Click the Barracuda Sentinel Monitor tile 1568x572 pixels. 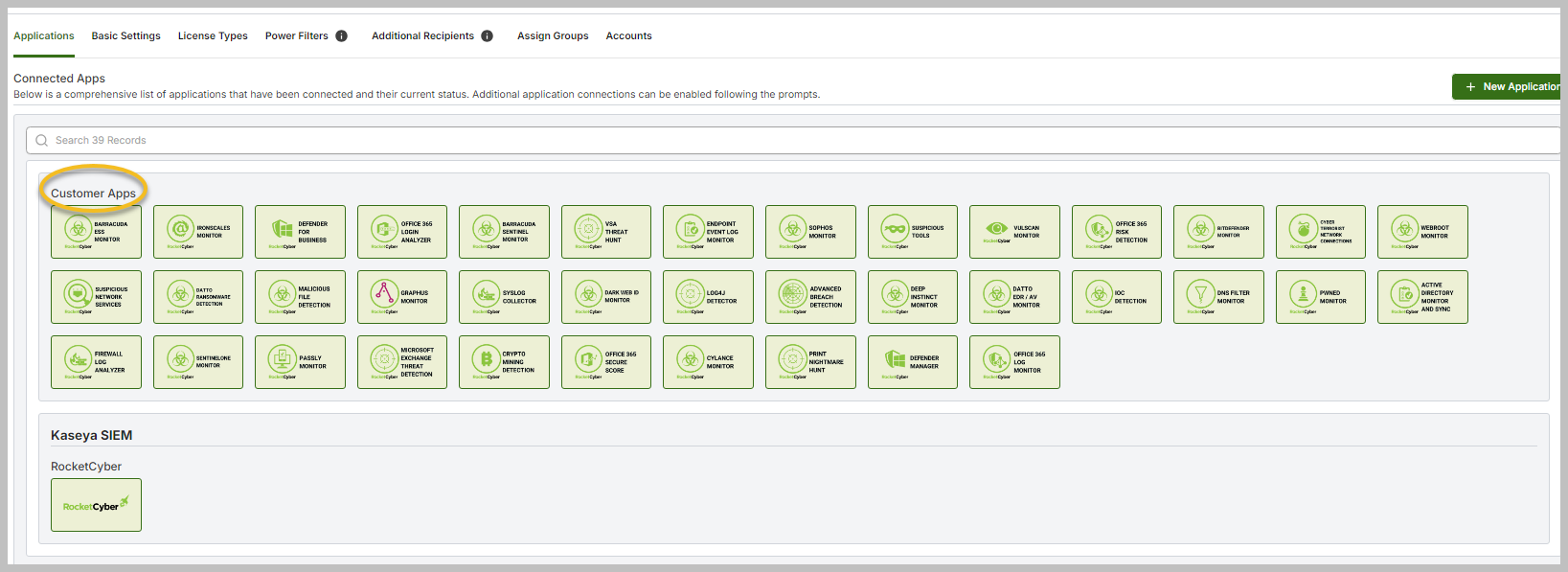pos(504,232)
